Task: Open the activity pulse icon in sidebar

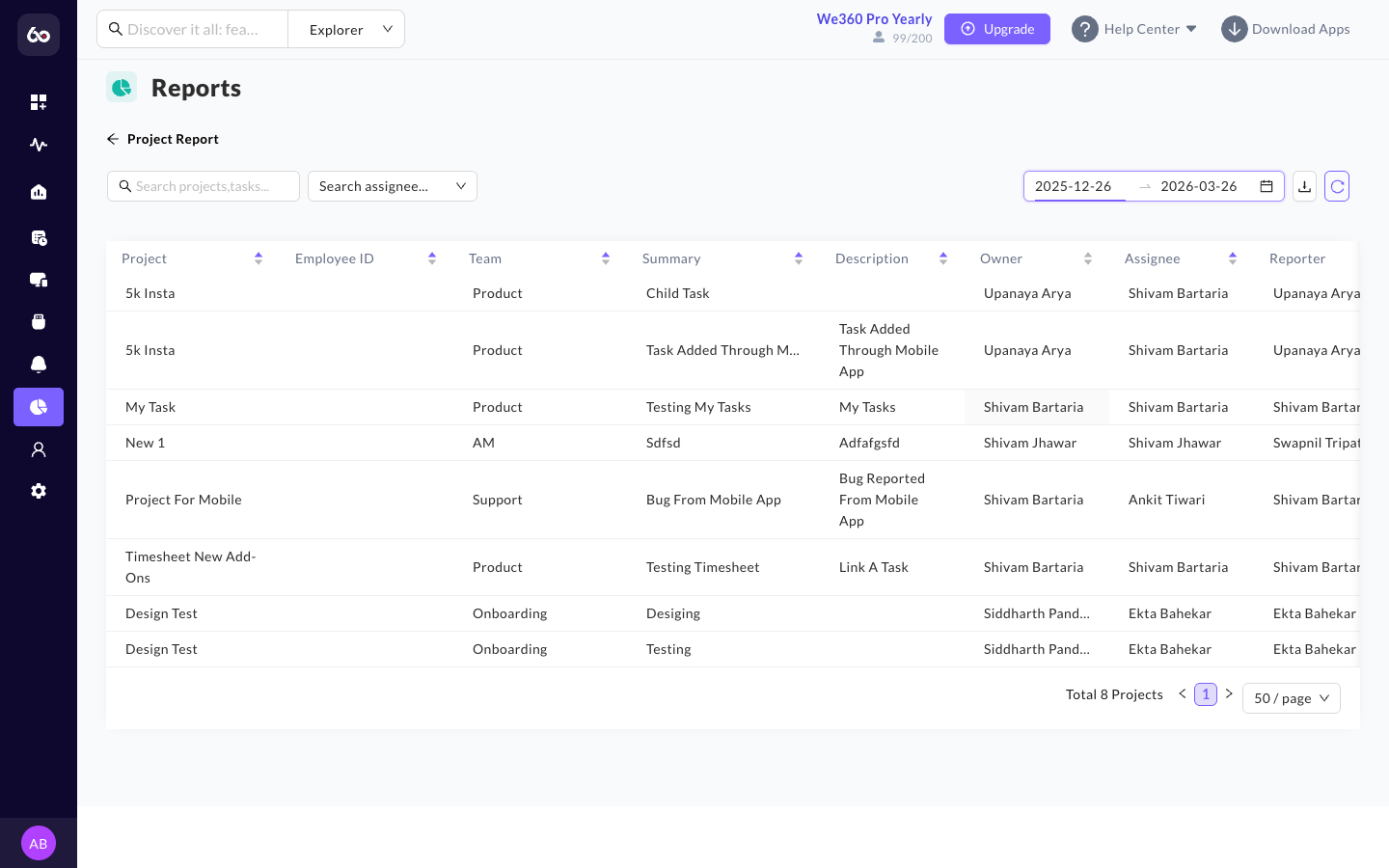Action: (39, 145)
